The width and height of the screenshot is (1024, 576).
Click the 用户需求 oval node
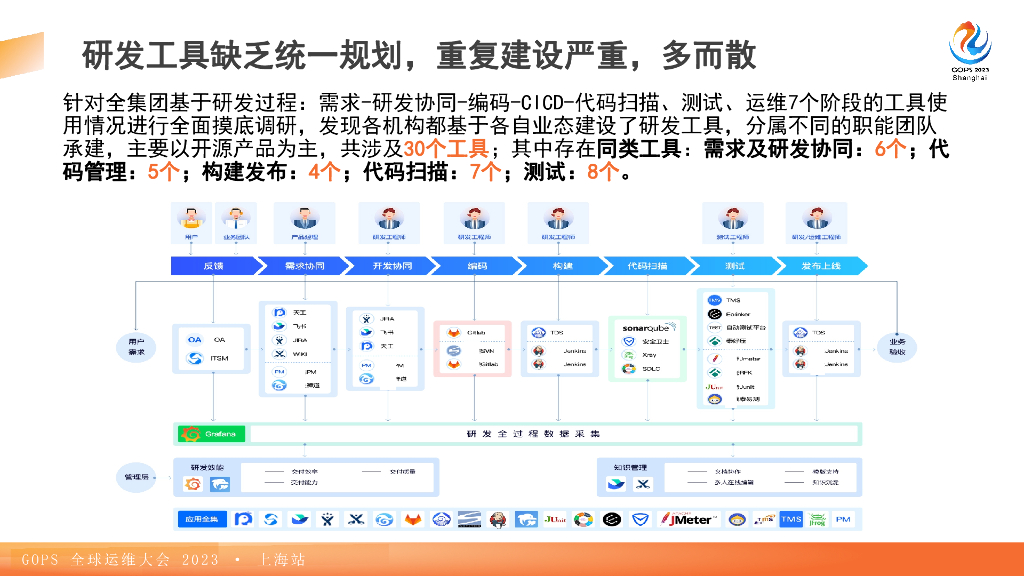pos(136,347)
